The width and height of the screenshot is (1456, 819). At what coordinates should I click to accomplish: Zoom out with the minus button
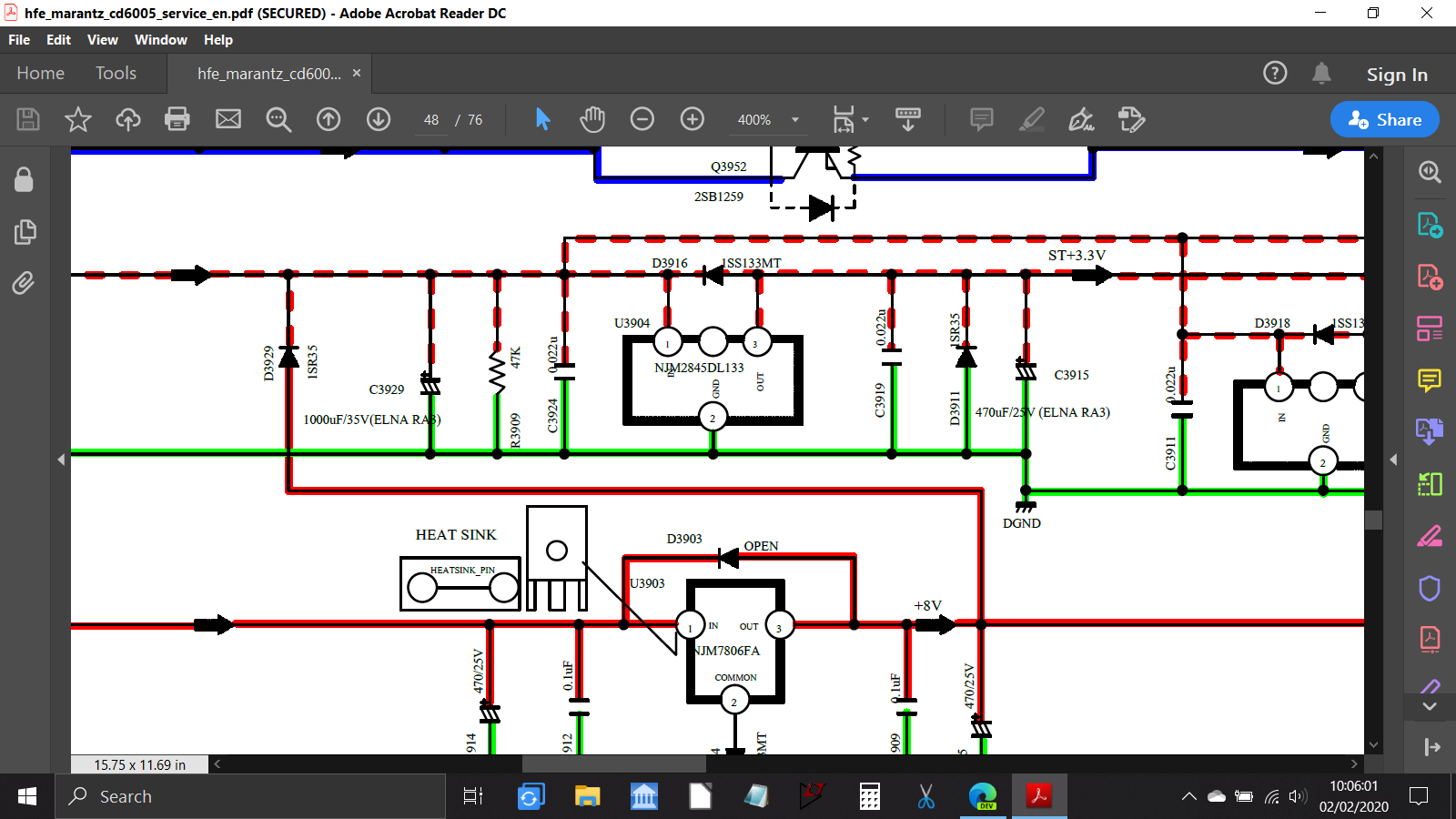click(642, 119)
